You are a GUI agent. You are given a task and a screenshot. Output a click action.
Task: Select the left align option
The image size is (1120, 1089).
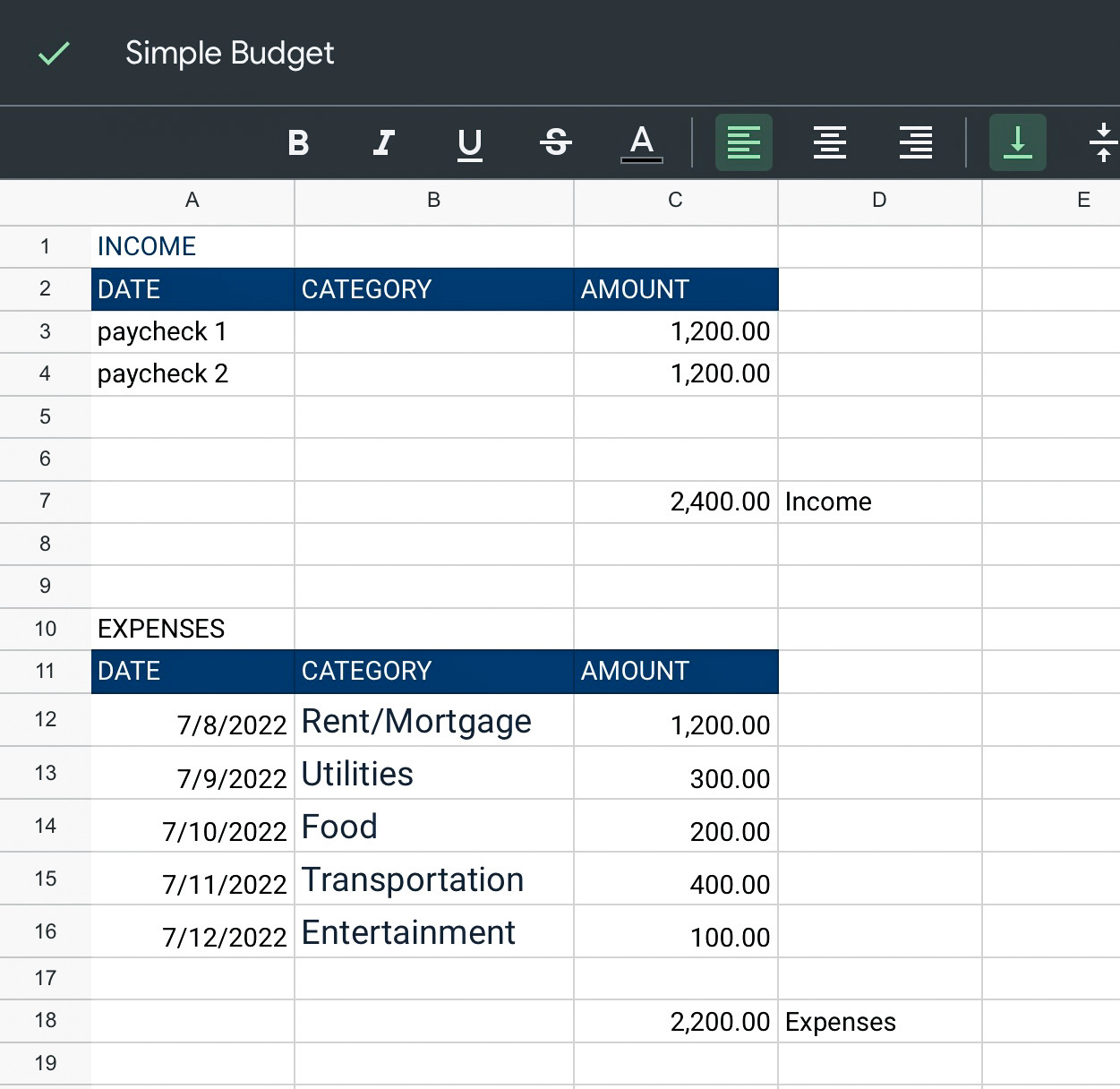(x=743, y=141)
